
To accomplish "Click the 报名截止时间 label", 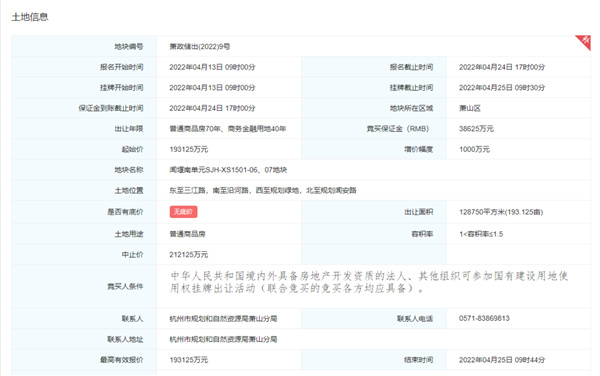I will (411, 67).
